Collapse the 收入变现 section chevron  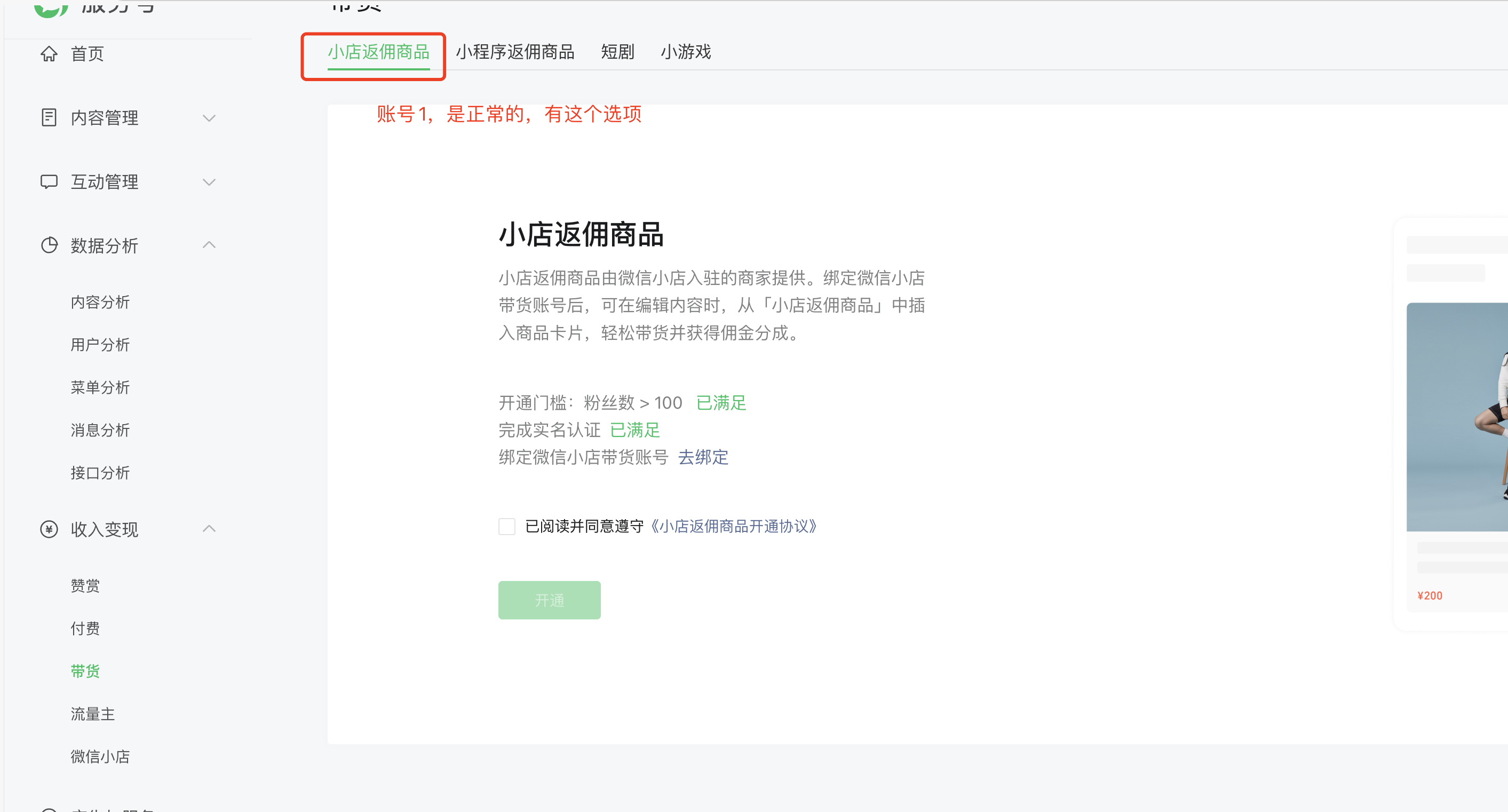point(209,529)
